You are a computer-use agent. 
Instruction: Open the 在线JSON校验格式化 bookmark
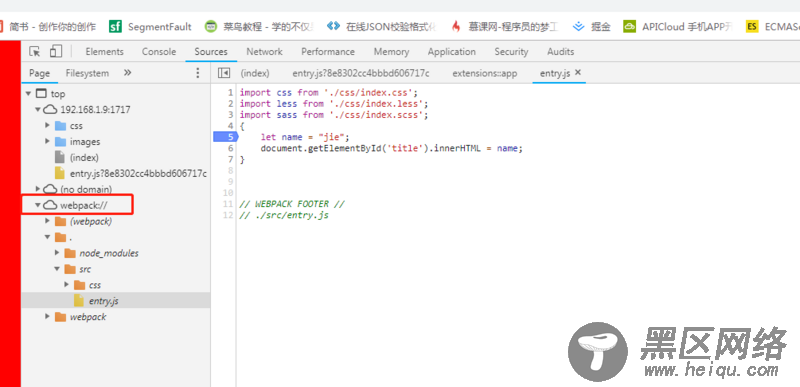382,27
